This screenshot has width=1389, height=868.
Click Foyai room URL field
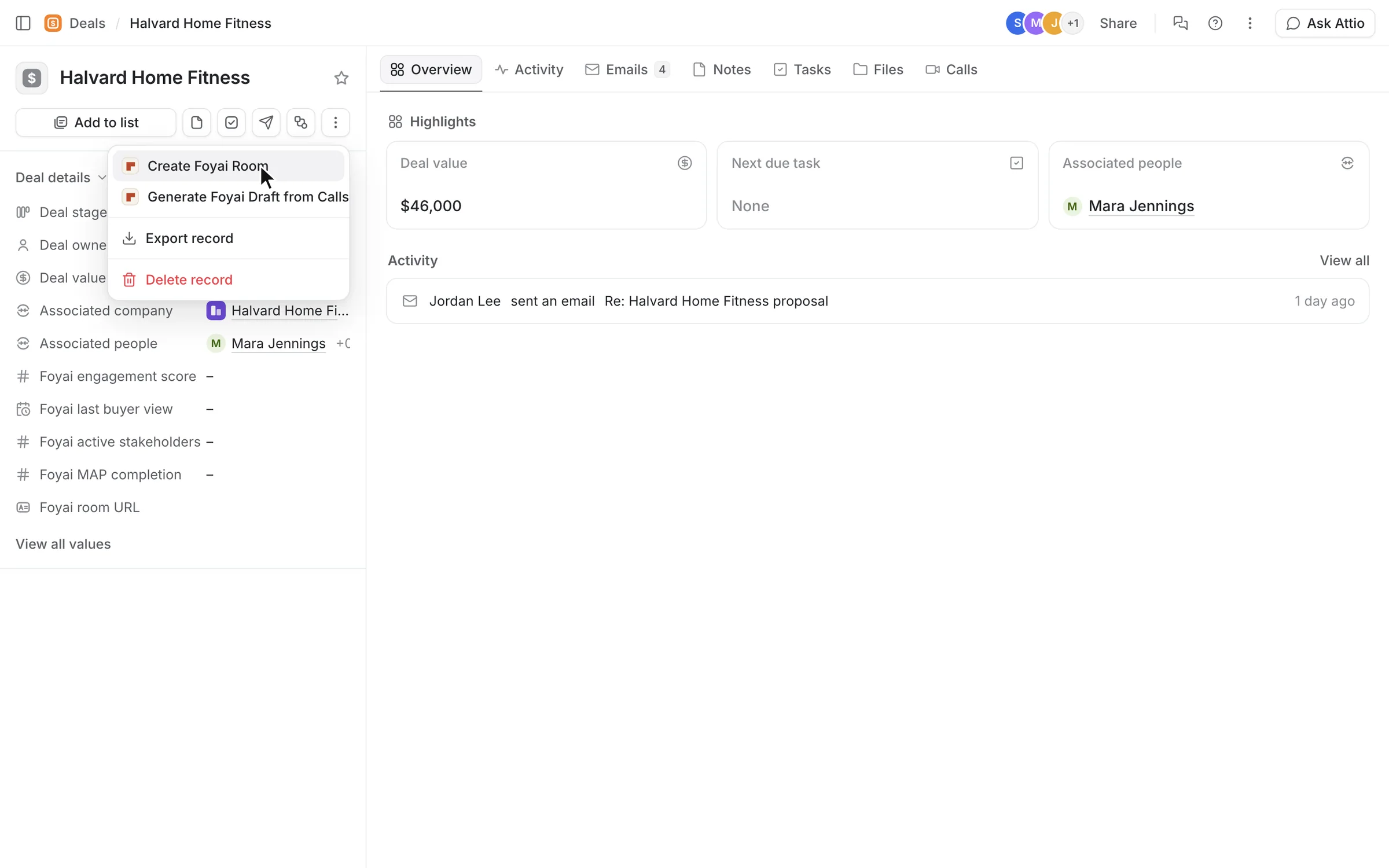pos(182,507)
